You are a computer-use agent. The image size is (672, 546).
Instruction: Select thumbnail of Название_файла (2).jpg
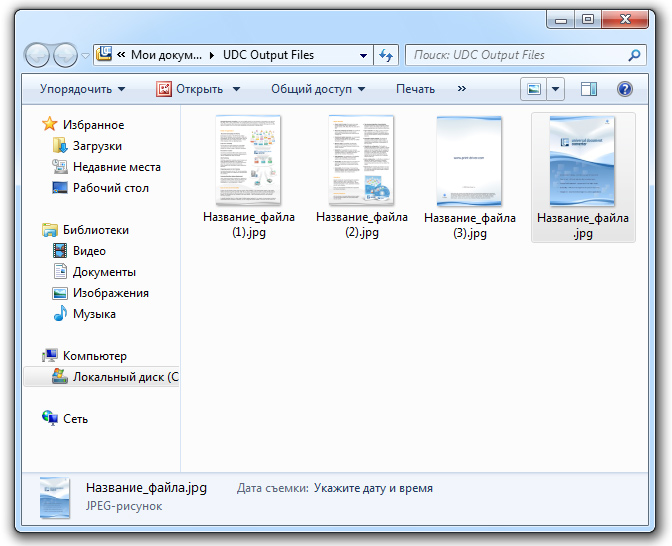(362, 160)
